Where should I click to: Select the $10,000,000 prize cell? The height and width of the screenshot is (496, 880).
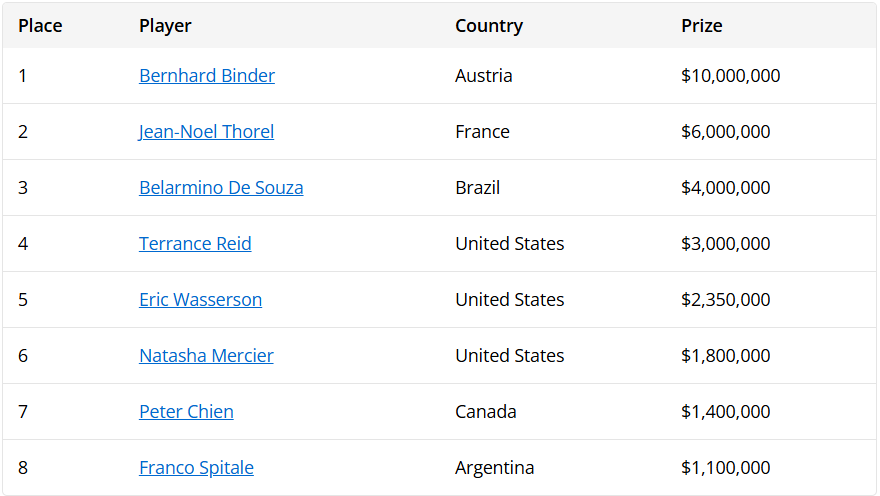click(x=730, y=76)
